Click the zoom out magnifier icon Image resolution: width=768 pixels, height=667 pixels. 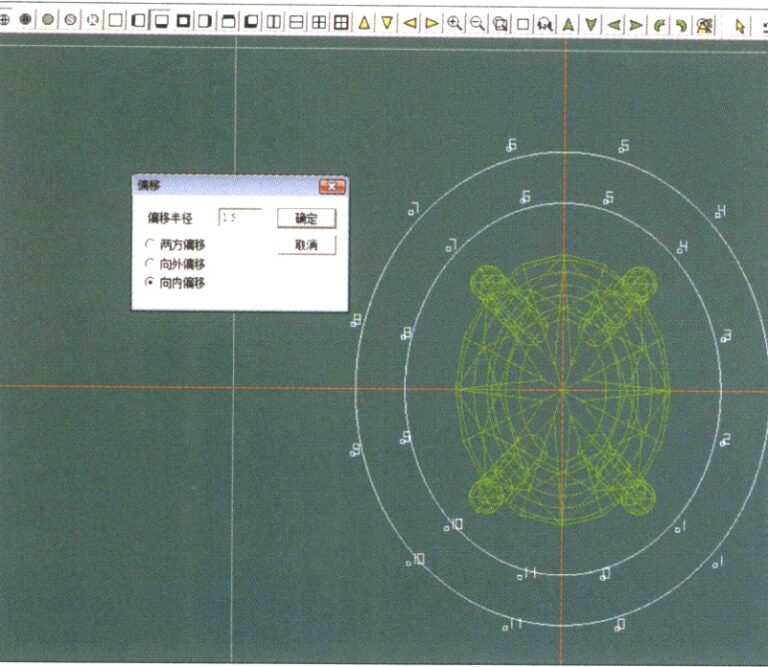[477, 23]
